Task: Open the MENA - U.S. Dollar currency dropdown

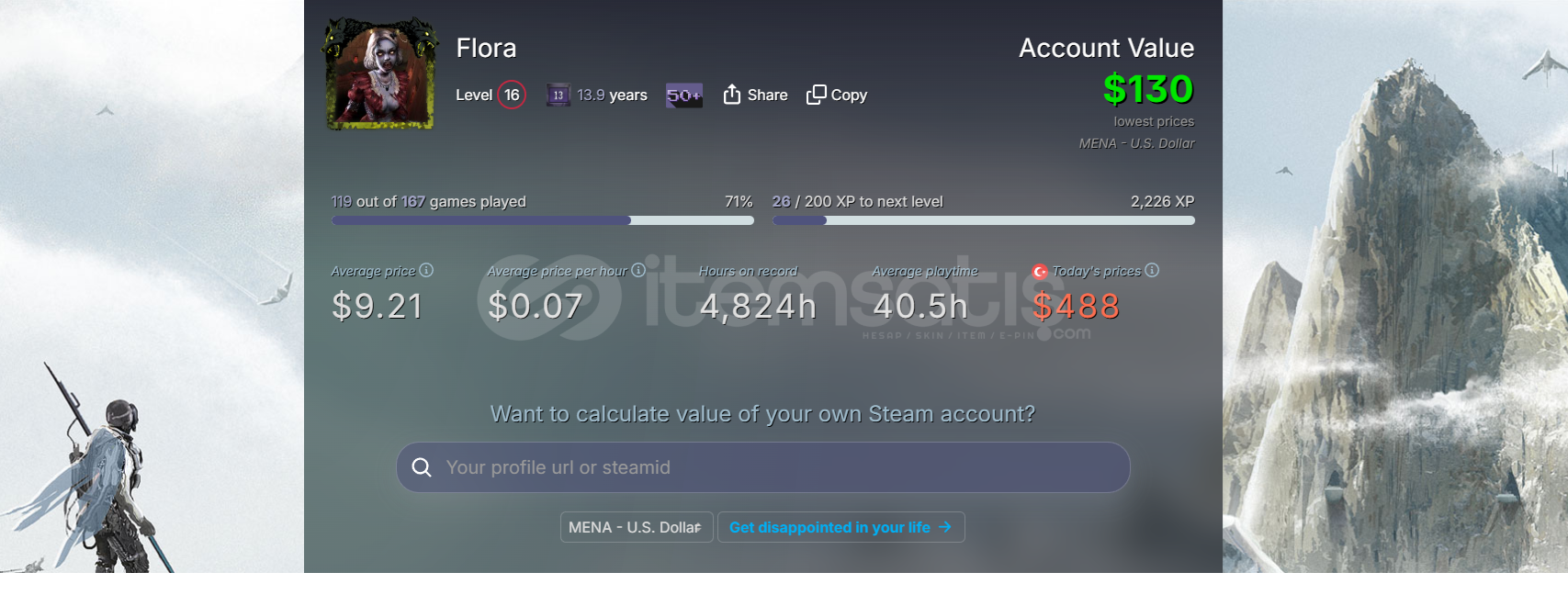Action: [637, 527]
